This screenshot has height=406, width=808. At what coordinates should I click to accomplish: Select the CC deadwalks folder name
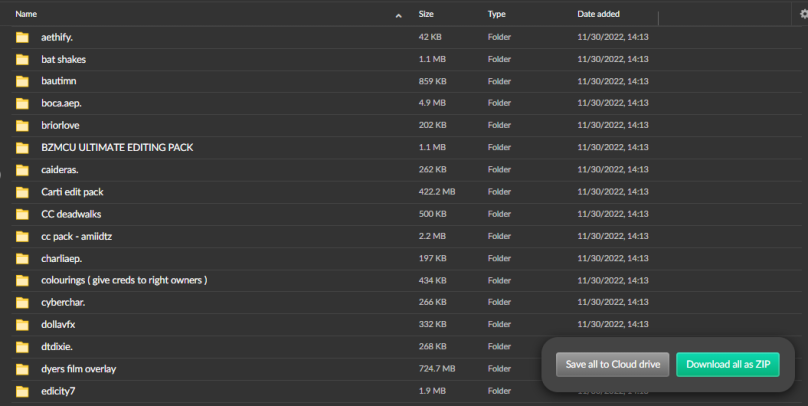click(x=71, y=214)
